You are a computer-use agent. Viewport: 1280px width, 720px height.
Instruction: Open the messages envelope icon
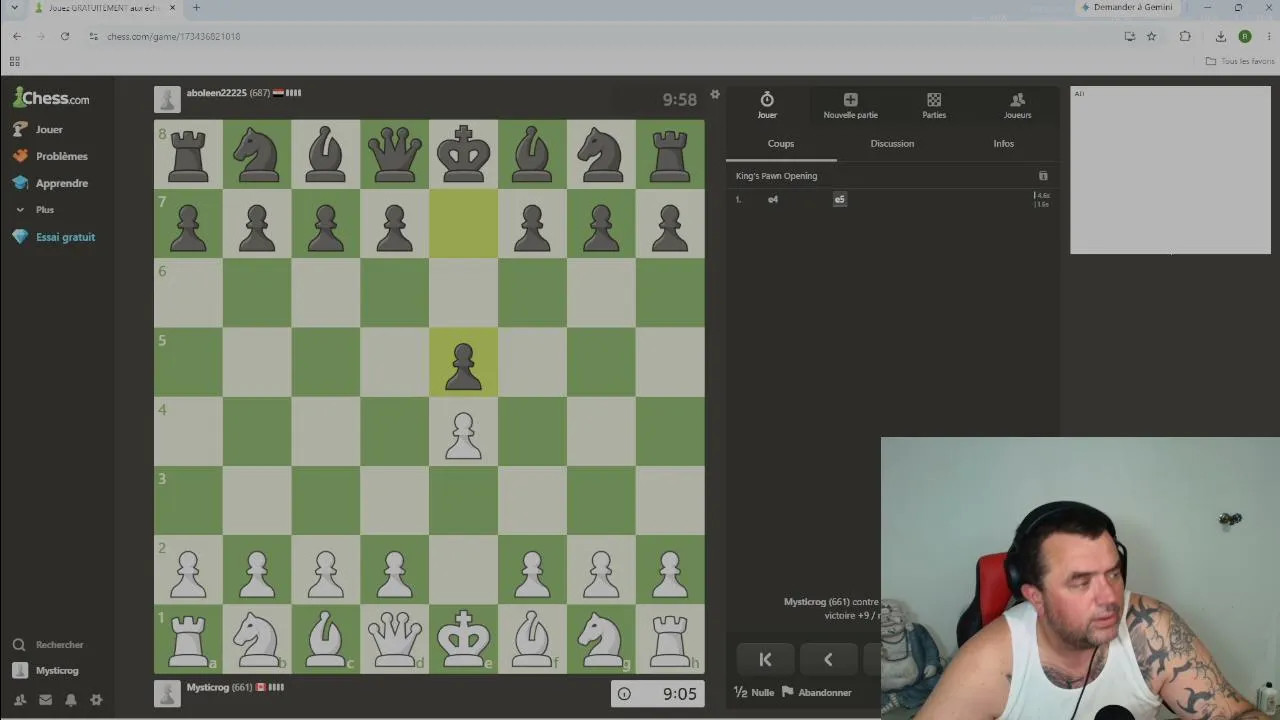[x=45, y=700]
